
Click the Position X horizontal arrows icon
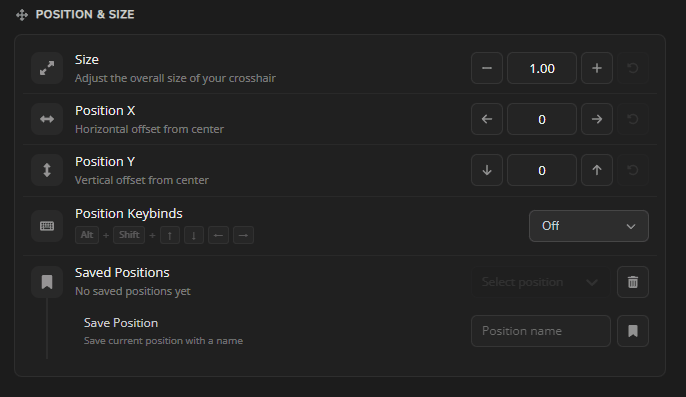pos(47,119)
